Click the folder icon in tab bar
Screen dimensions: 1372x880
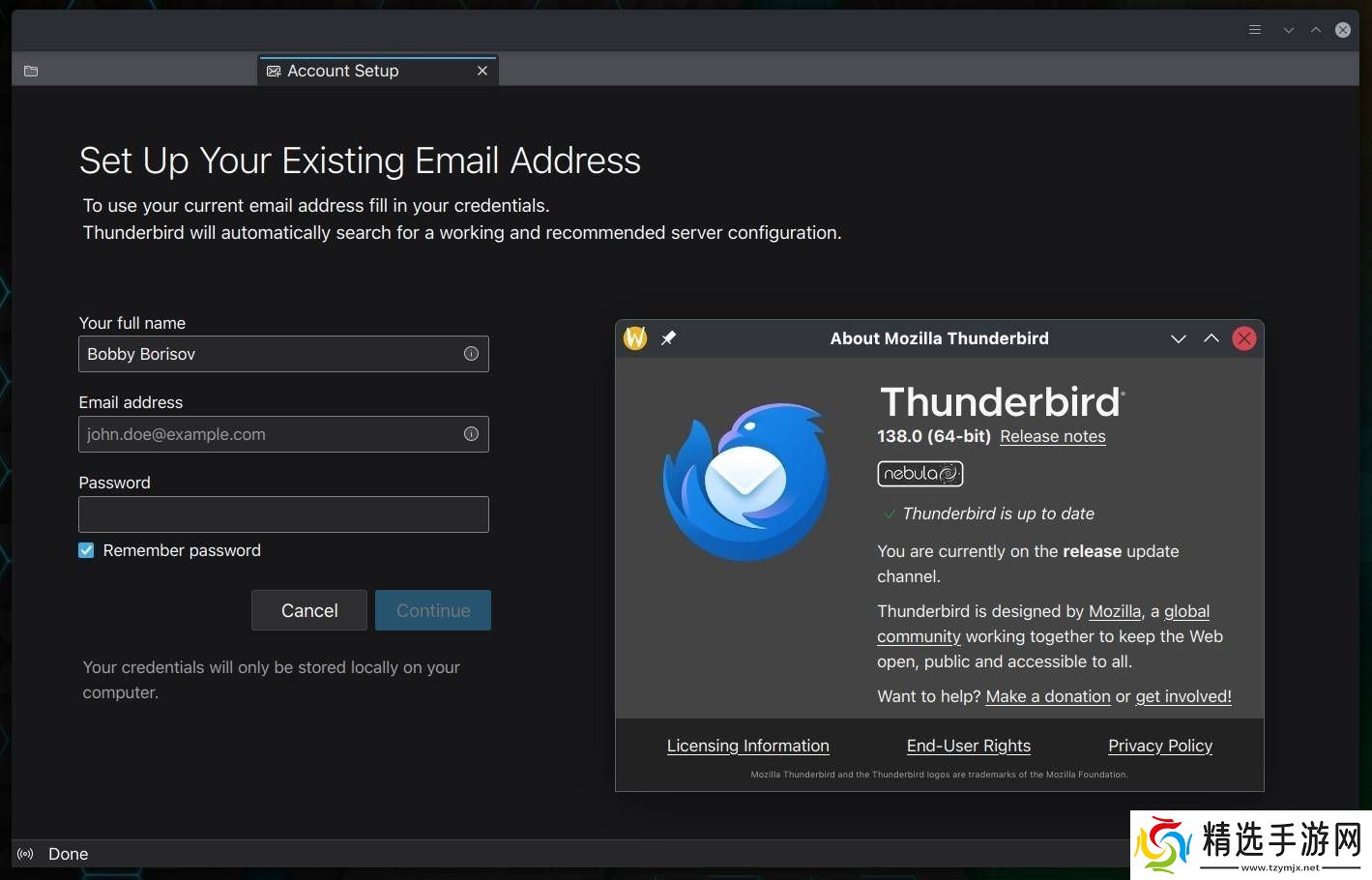pyautogui.click(x=31, y=72)
